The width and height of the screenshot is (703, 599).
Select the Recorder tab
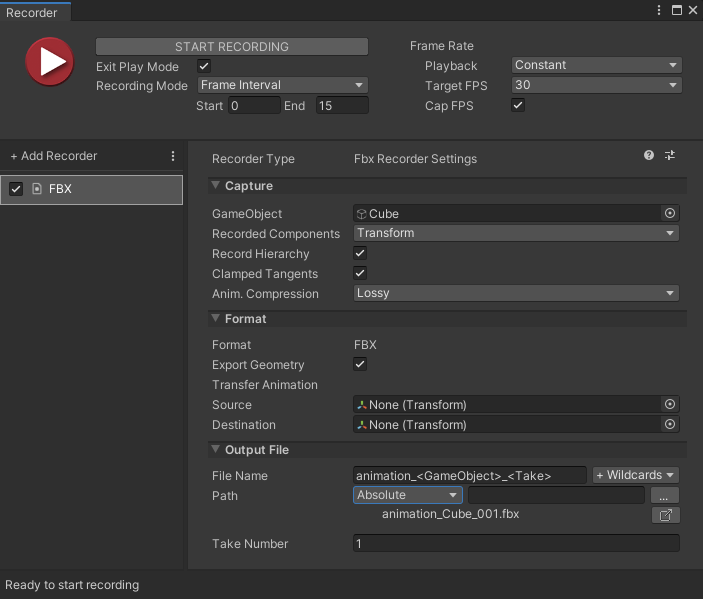tap(33, 13)
